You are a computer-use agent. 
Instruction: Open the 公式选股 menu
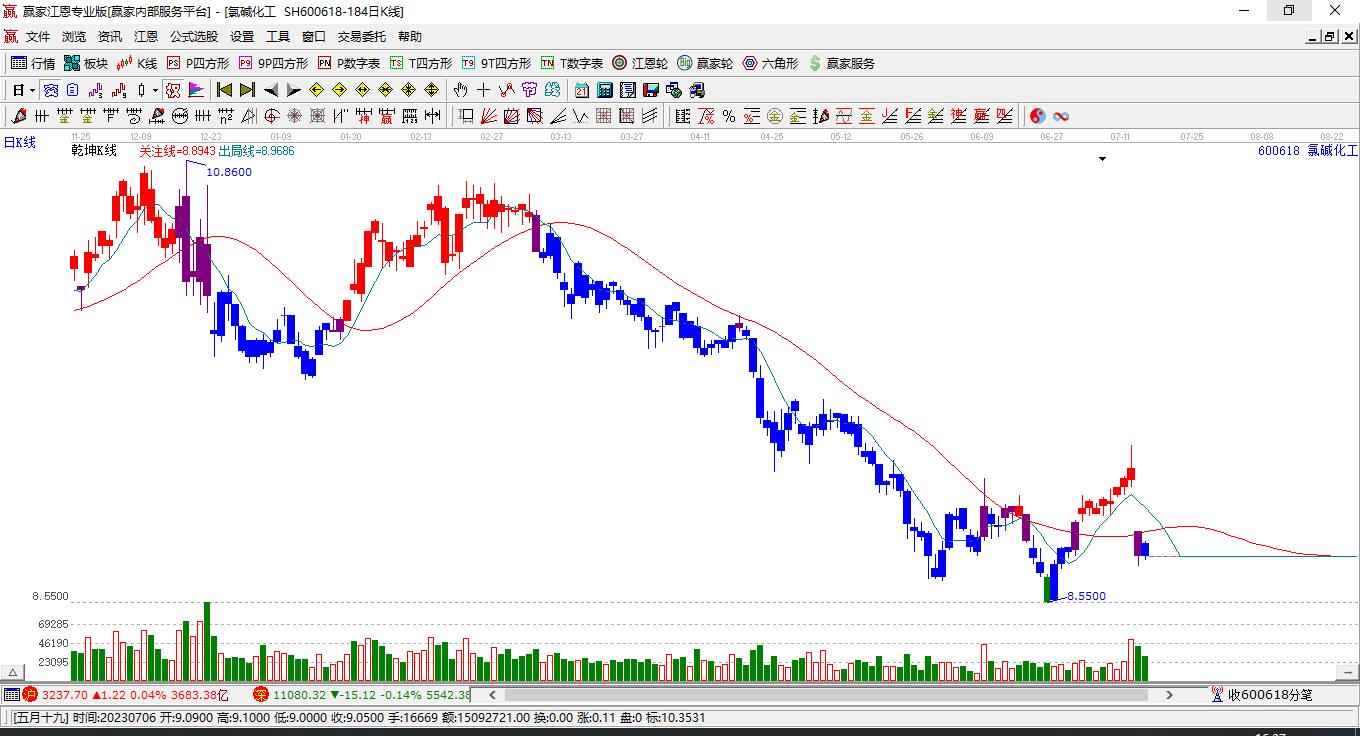click(194, 37)
